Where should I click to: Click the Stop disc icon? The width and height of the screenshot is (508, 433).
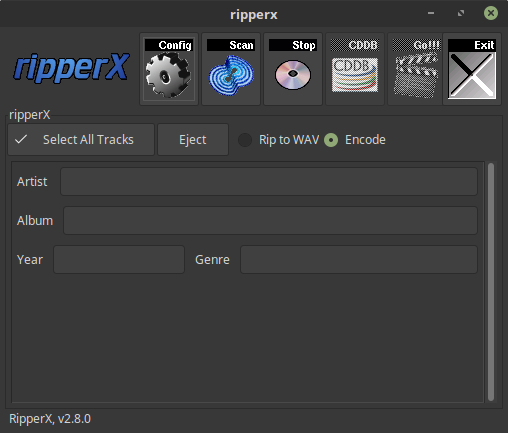(x=293, y=69)
